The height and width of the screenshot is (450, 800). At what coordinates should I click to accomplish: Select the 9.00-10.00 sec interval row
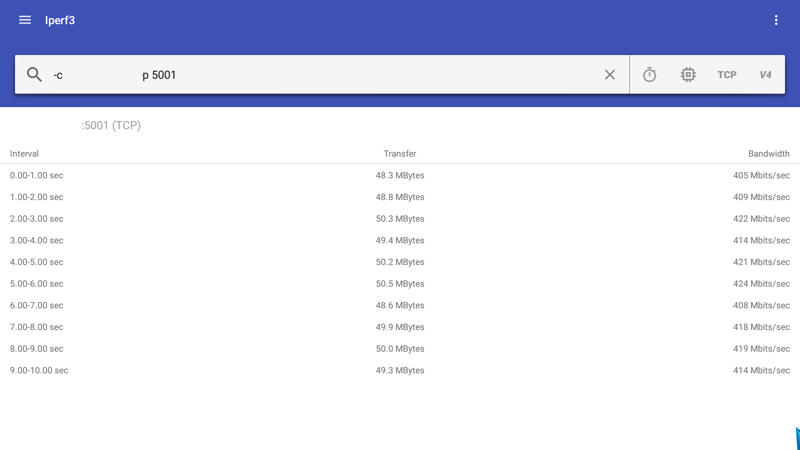click(x=39, y=371)
